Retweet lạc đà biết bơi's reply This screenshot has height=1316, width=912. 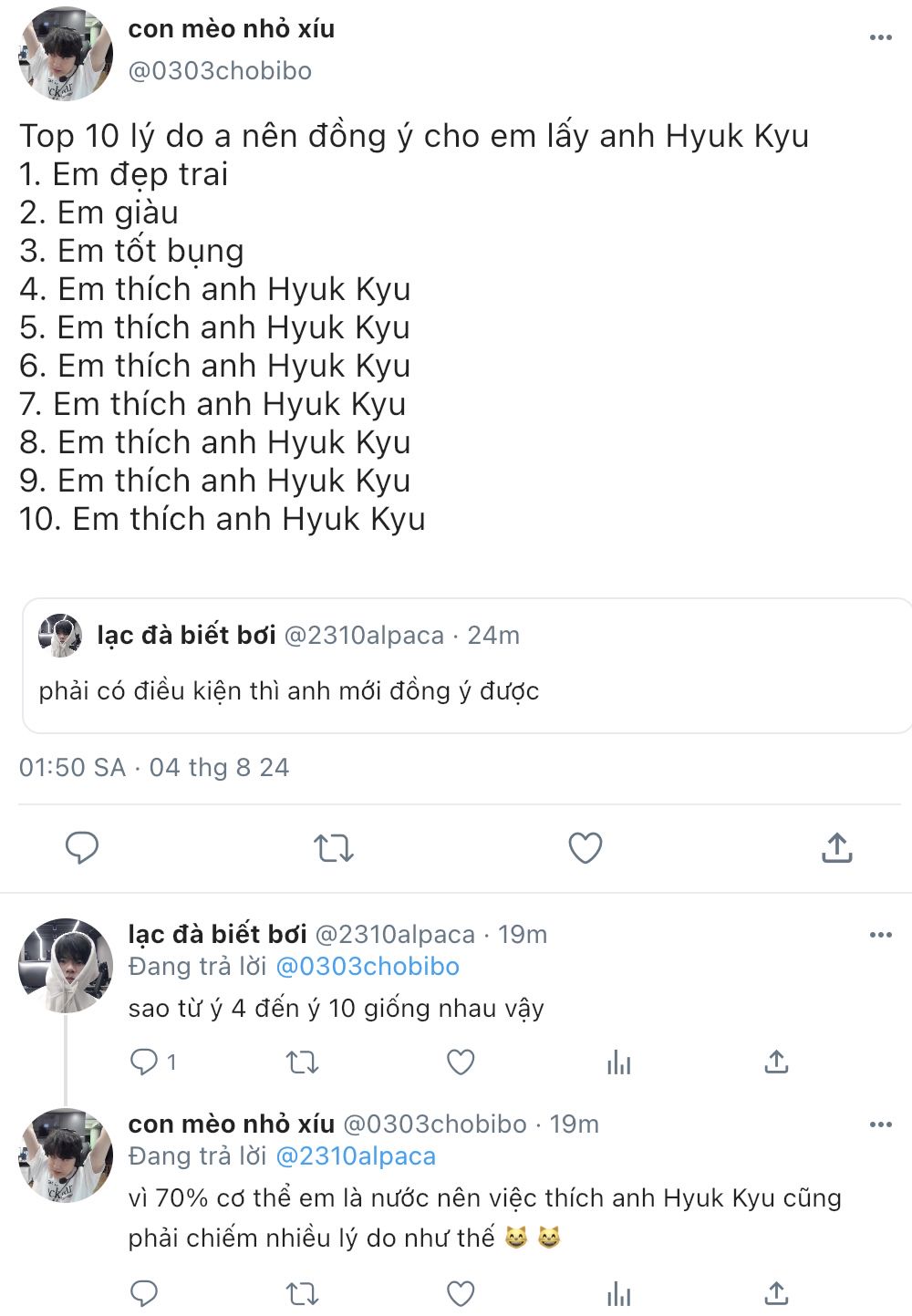point(302,1062)
